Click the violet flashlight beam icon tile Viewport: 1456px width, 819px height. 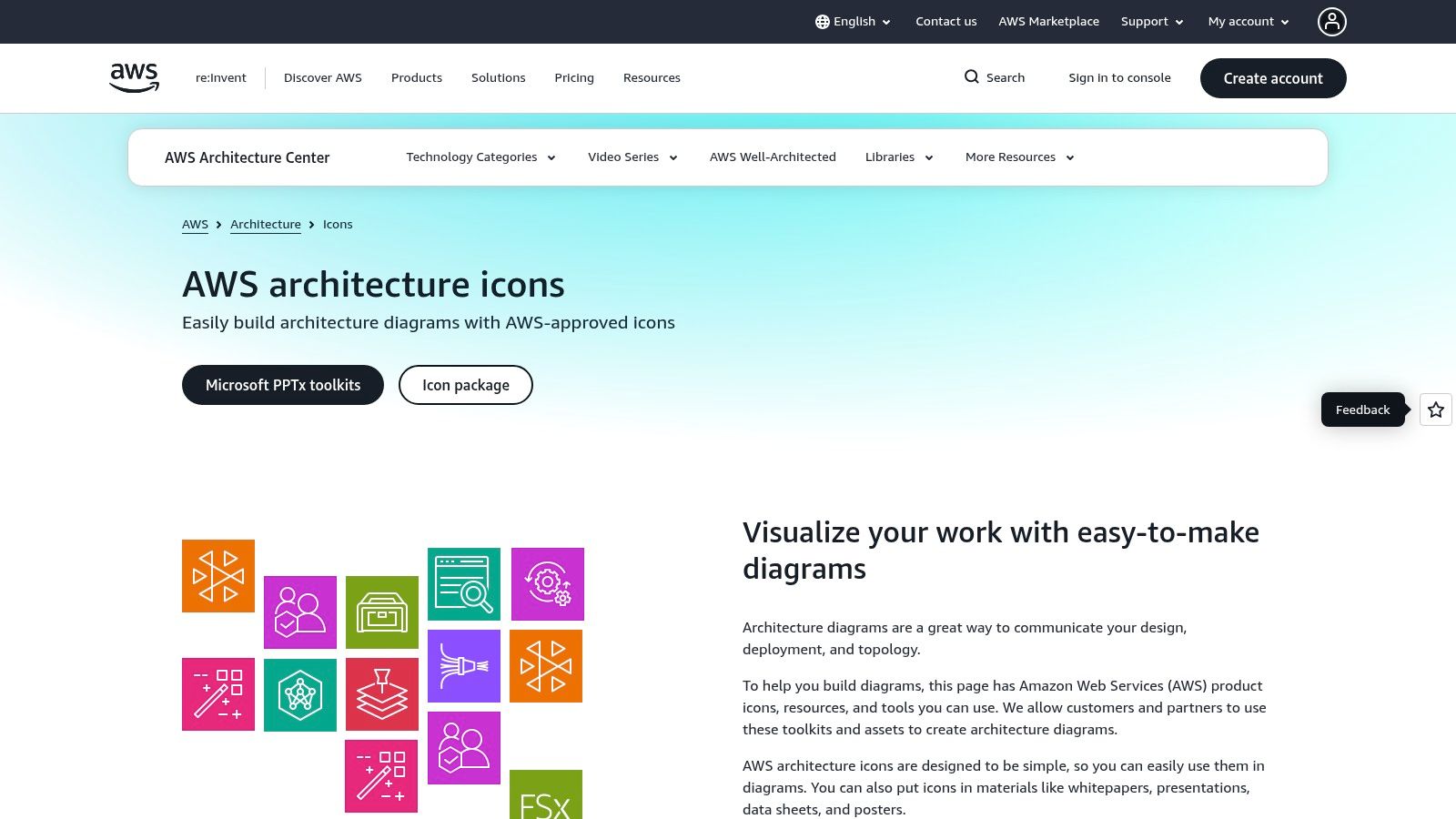click(464, 666)
